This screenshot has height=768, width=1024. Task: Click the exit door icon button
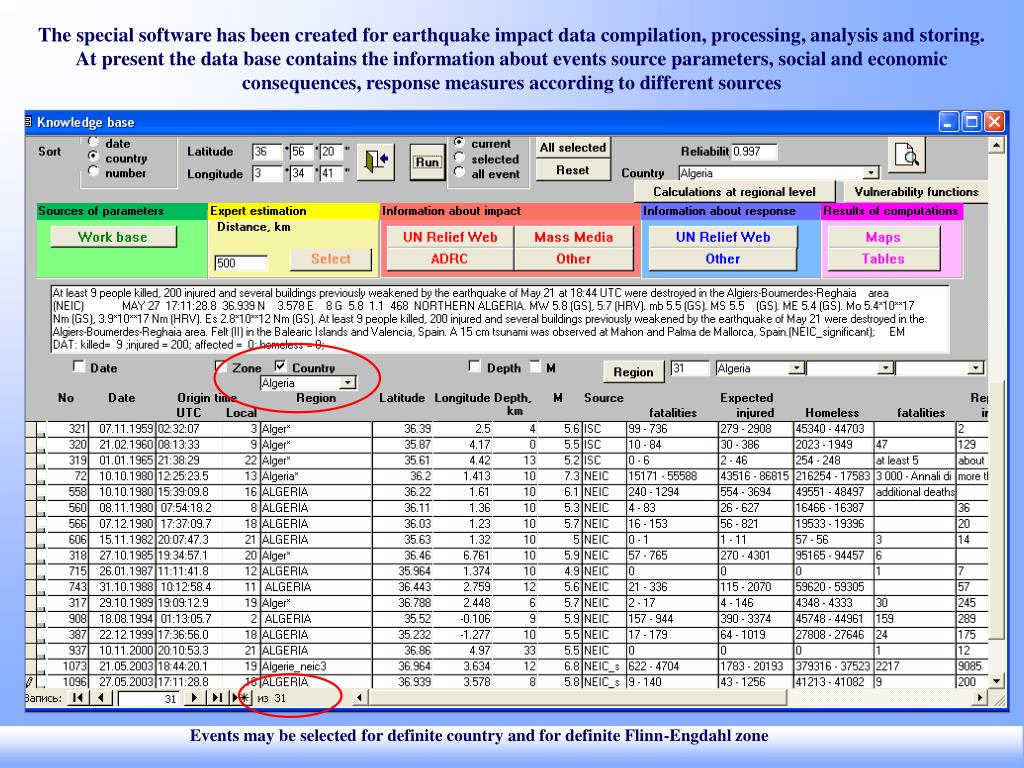(x=376, y=161)
